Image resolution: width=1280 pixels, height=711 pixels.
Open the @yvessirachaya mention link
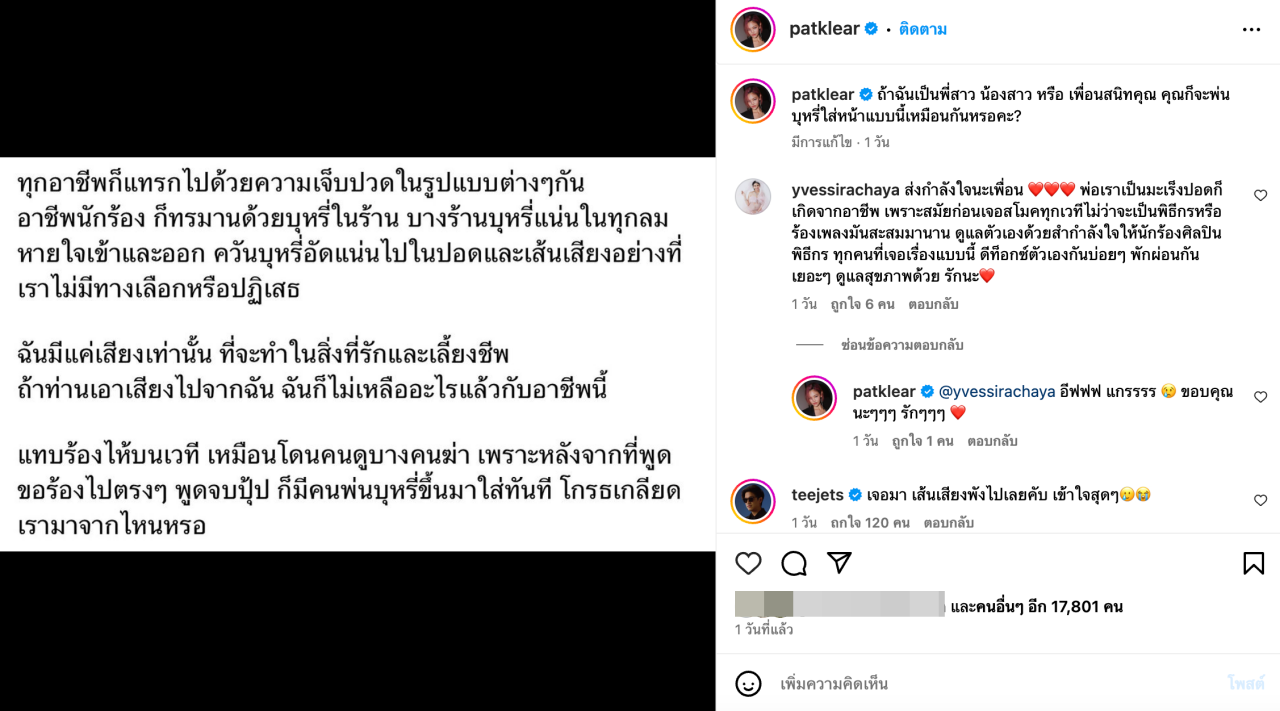click(997, 391)
